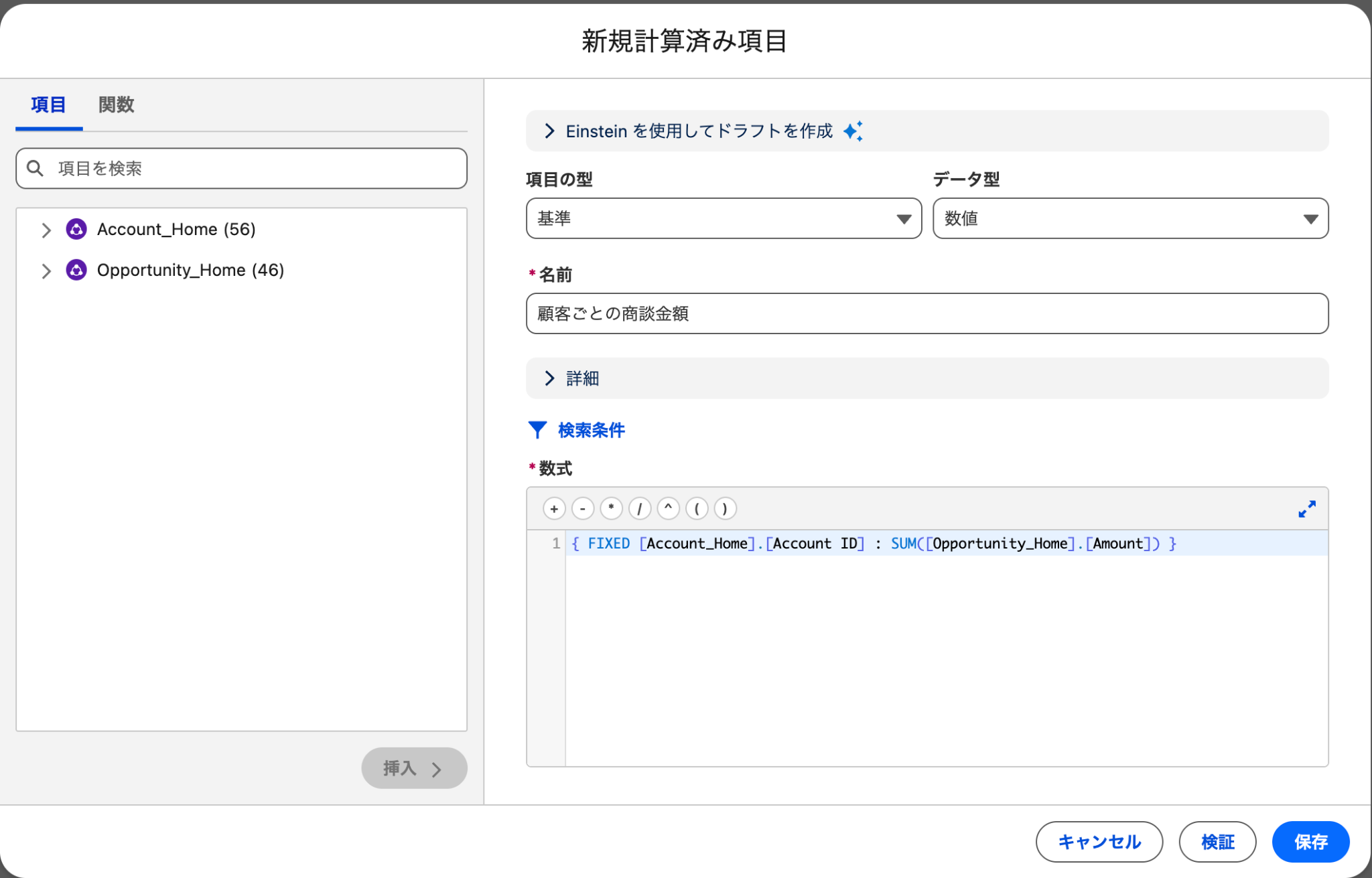
Task: Click the plus operator button
Action: click(x=554, y=509)
